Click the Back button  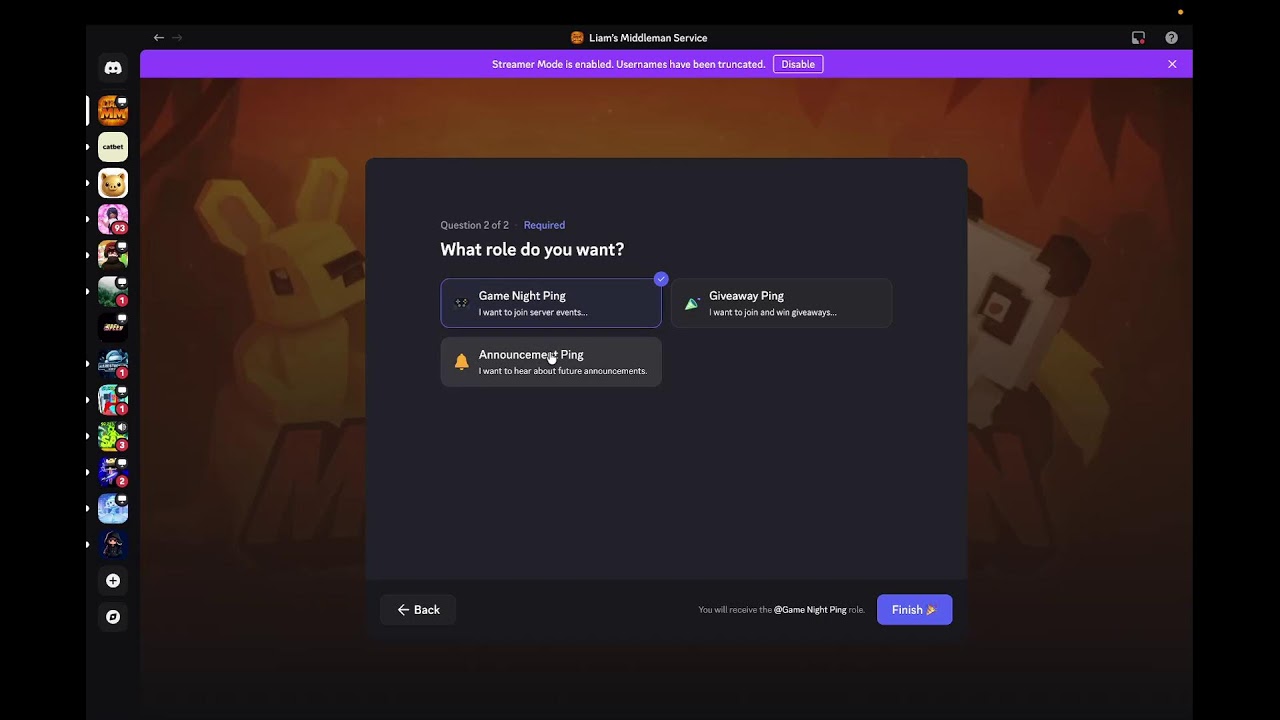[418, 610]
